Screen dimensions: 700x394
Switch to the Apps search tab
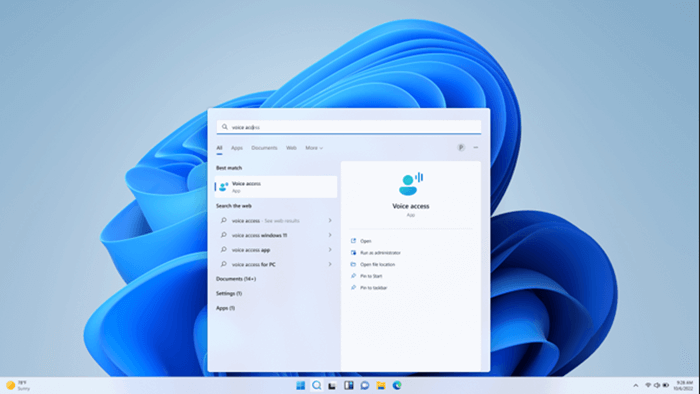(x=237, y=148)
